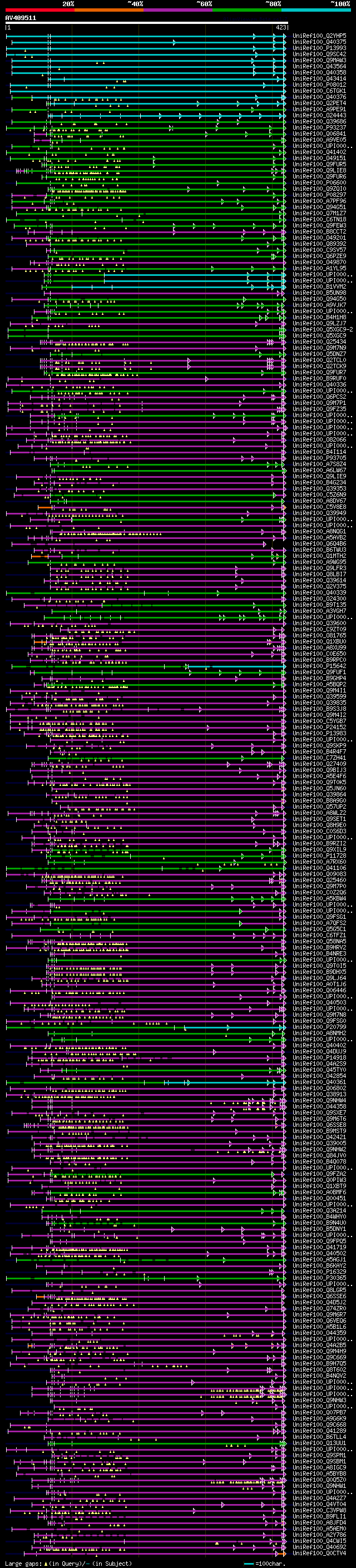Screen dimensions: 356x1568
Task: Pick the UniRef100_B4I114 label
Action: [x=319, y=452]
